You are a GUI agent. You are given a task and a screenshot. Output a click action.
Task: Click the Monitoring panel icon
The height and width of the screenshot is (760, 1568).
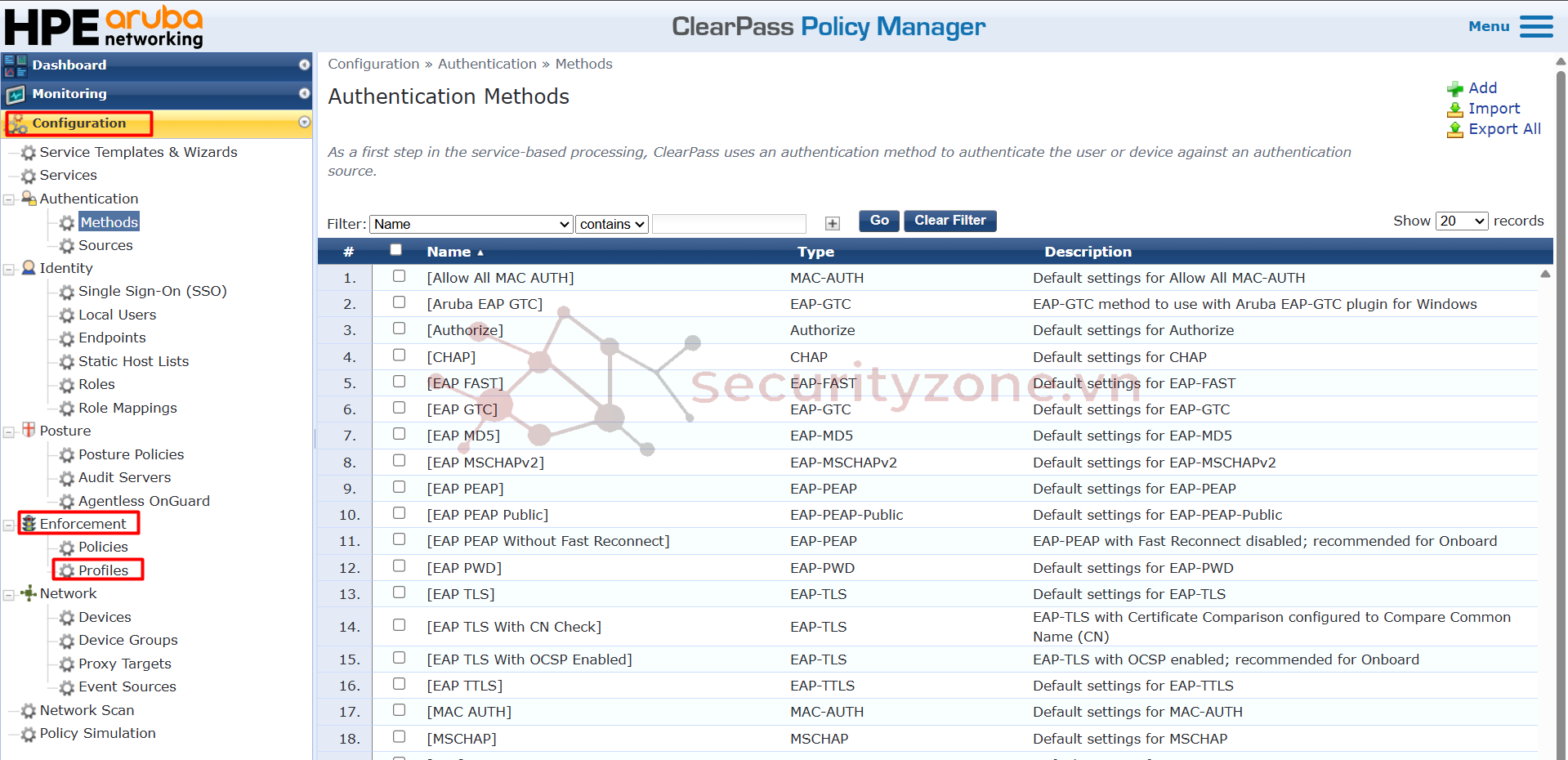click(16, 95)
